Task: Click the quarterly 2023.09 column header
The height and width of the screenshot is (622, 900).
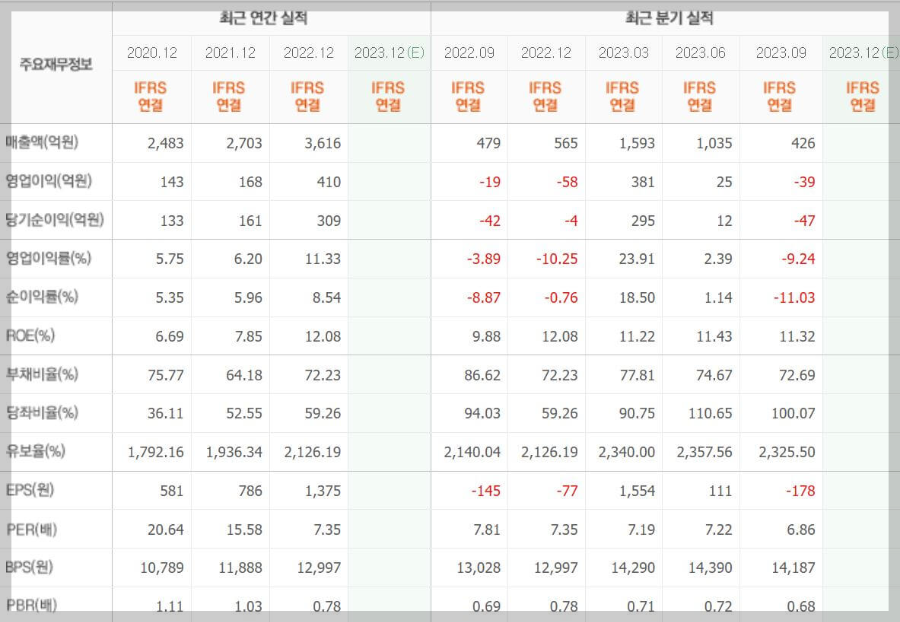Action: (781, 53)
